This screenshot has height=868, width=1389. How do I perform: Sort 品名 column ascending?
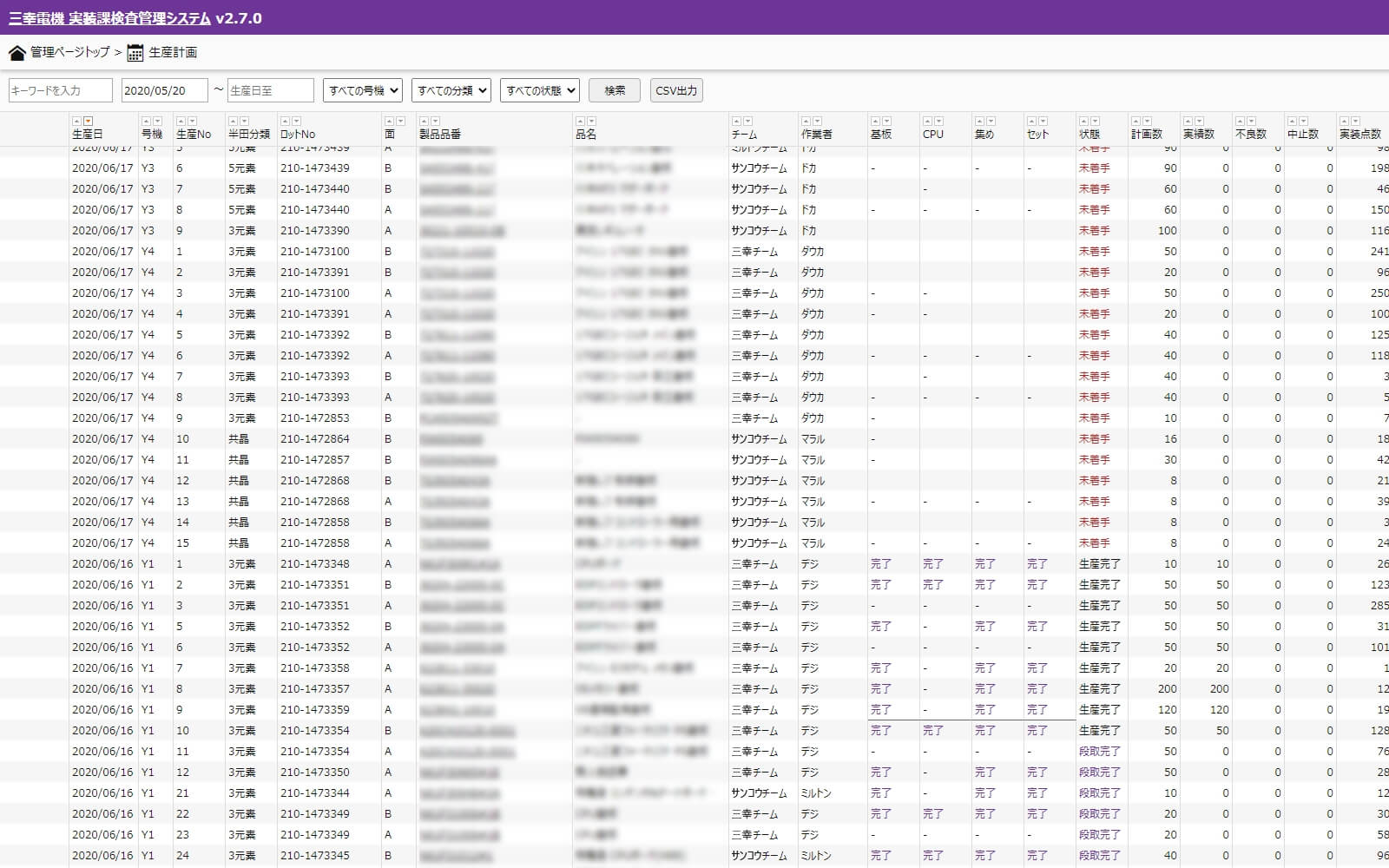tap(580, 122)
